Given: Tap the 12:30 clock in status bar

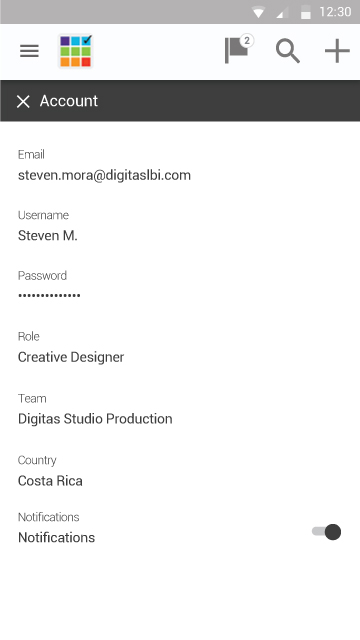Looking at the screenshot, I should click(336, 12).
